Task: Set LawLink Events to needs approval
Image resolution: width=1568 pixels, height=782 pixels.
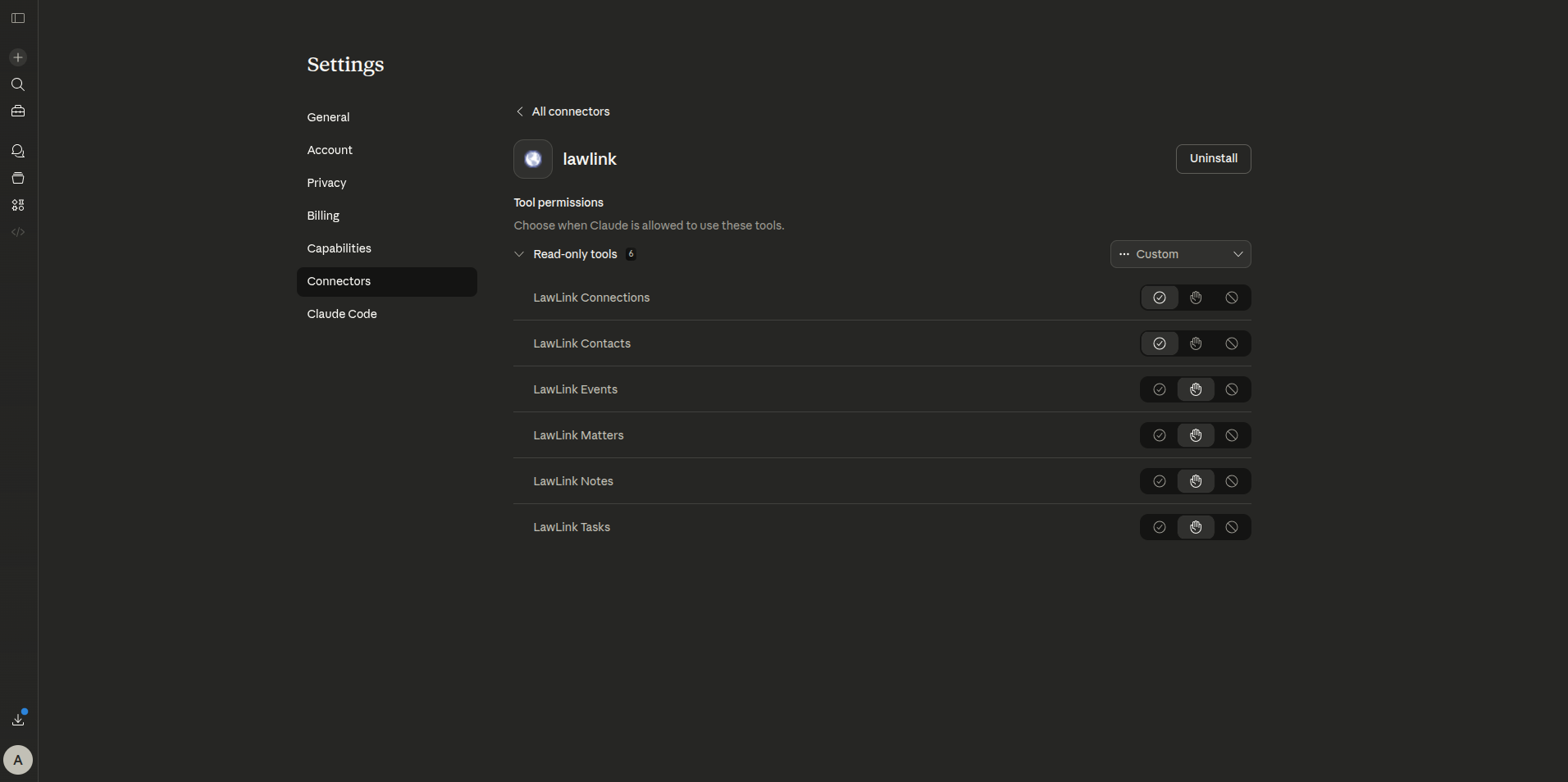Action: [1196, 389]
